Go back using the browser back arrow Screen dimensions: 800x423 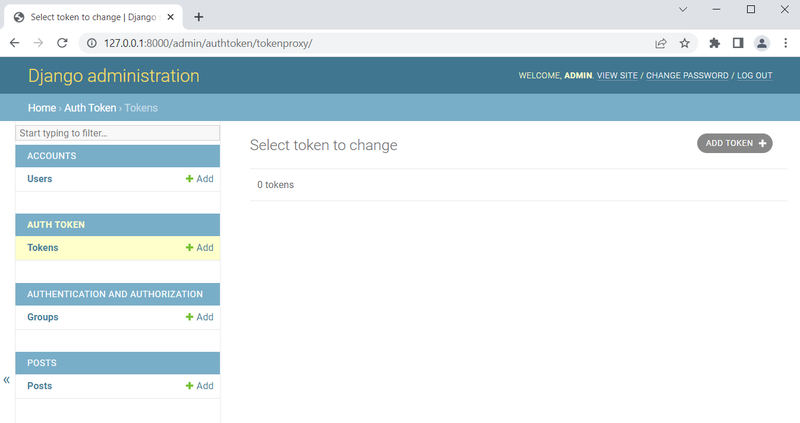[14, 43]
